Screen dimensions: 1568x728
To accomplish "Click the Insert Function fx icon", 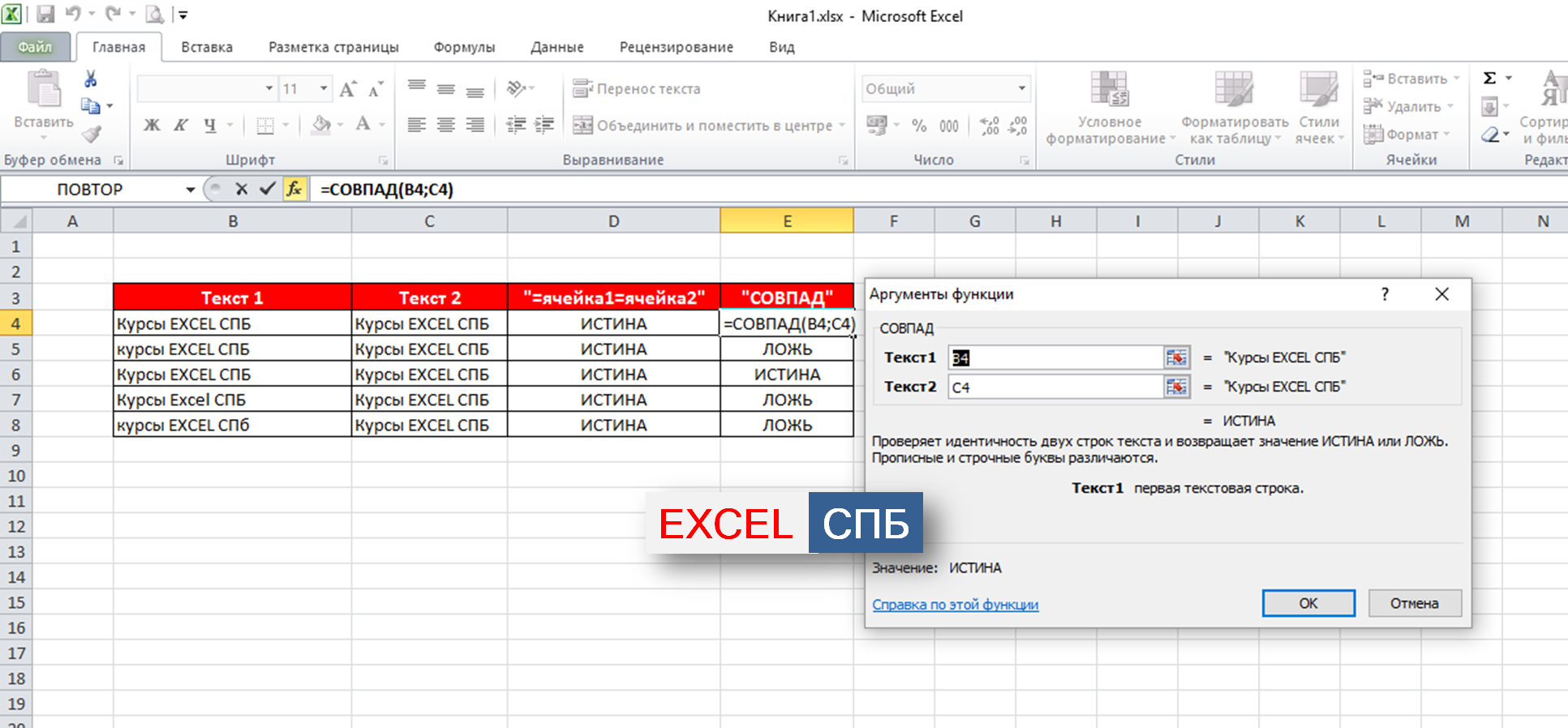I will (294, 189).
